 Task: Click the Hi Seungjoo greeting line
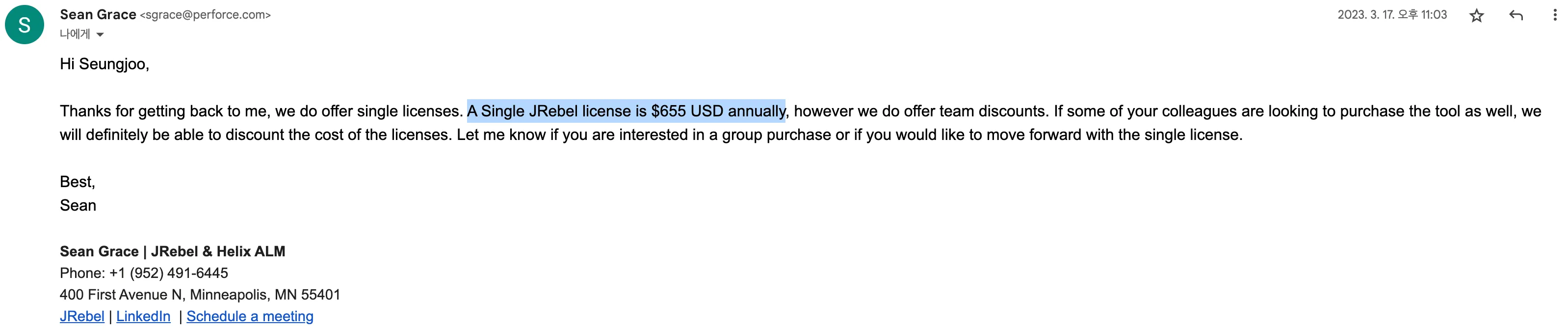(104, 64)
